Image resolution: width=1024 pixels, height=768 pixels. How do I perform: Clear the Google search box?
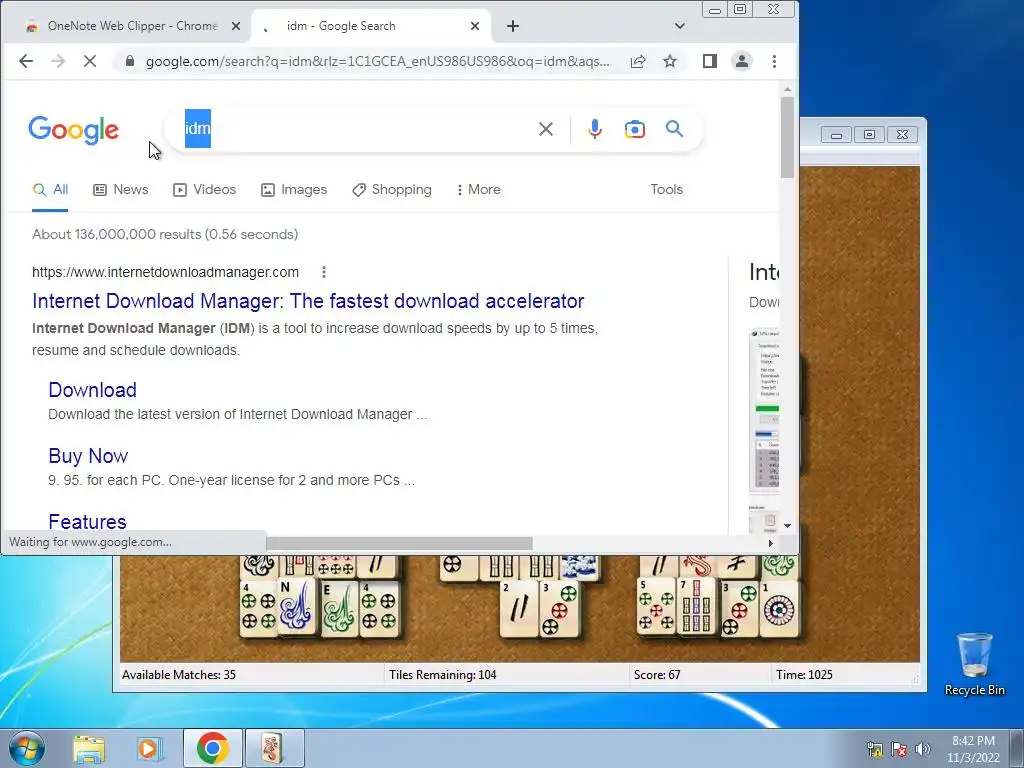(546, 129)
